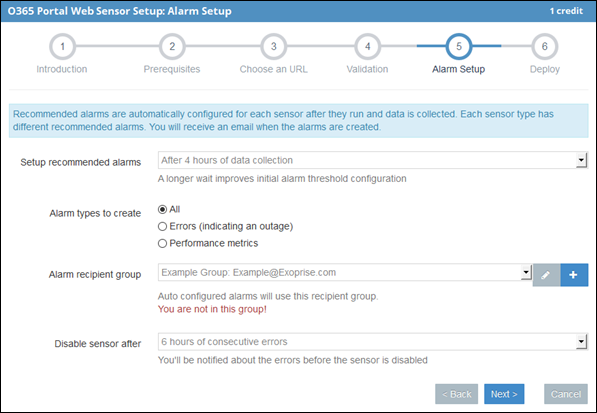Expand the Alarm recipient group dropdown
Viewport: 597px width, 413px height.
[x=345, y=273]
